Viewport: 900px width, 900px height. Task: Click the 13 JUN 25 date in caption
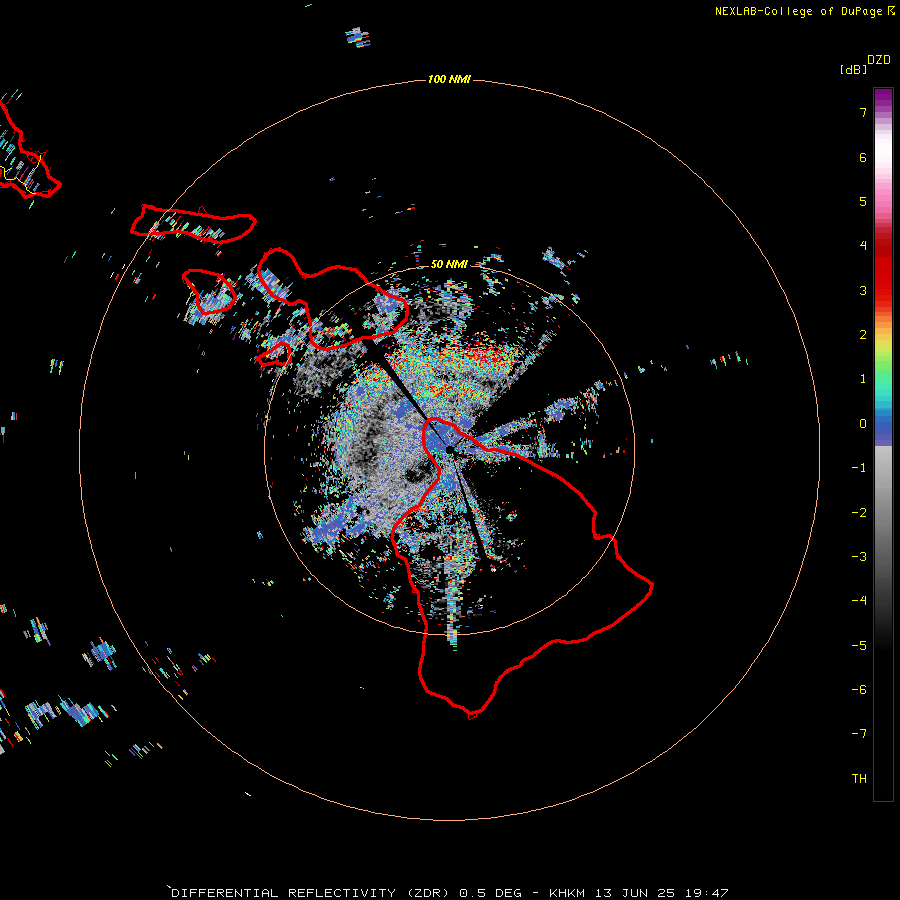[x=637, y=893]
